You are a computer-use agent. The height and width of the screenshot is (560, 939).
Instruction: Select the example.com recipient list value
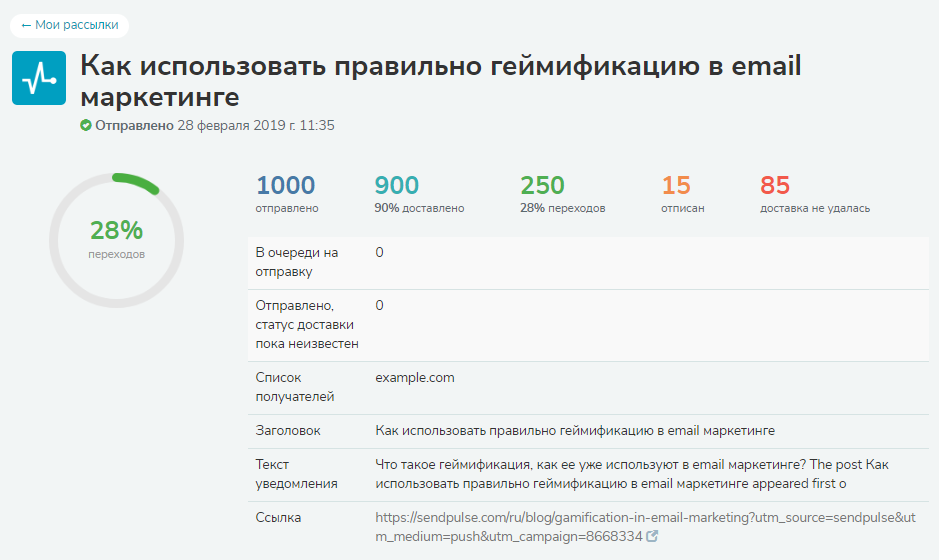[415, 377]
